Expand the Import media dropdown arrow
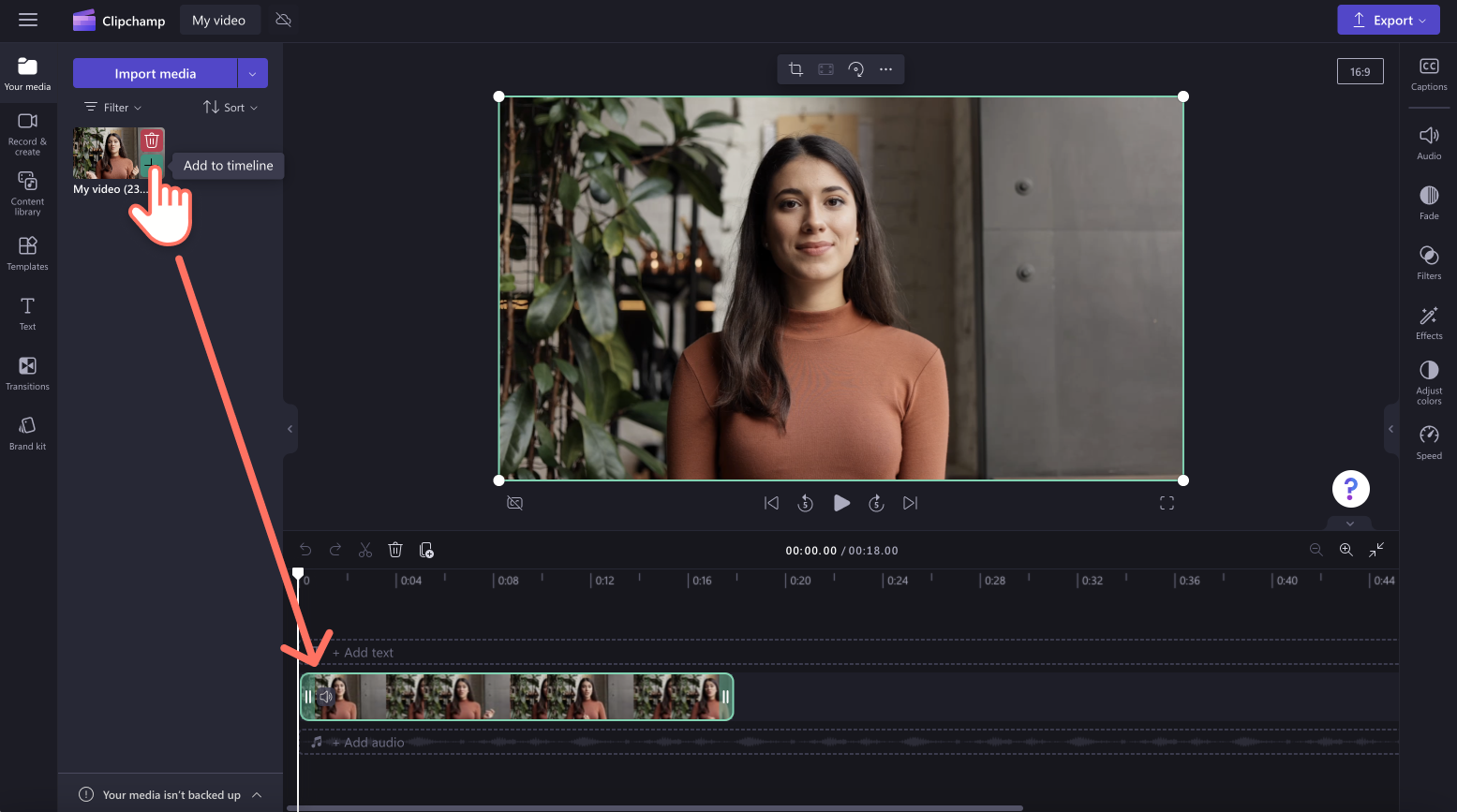This screenshot has width=1457, height=812. click(252, 73)
